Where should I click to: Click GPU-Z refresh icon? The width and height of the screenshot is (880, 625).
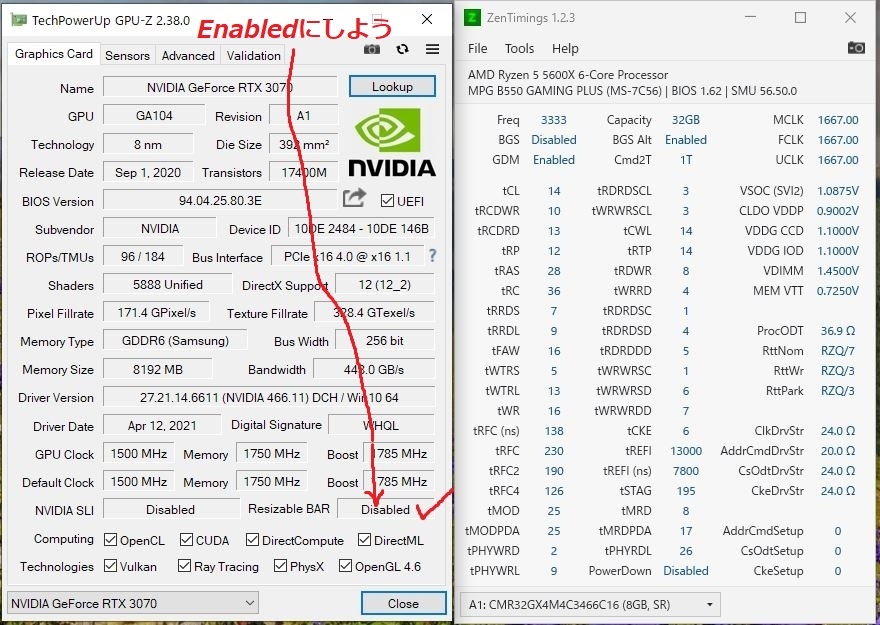click(402, 49)
